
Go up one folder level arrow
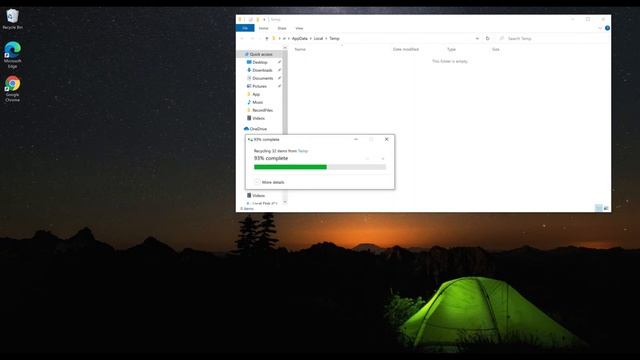pyautogui.click(x=267, y=38)
